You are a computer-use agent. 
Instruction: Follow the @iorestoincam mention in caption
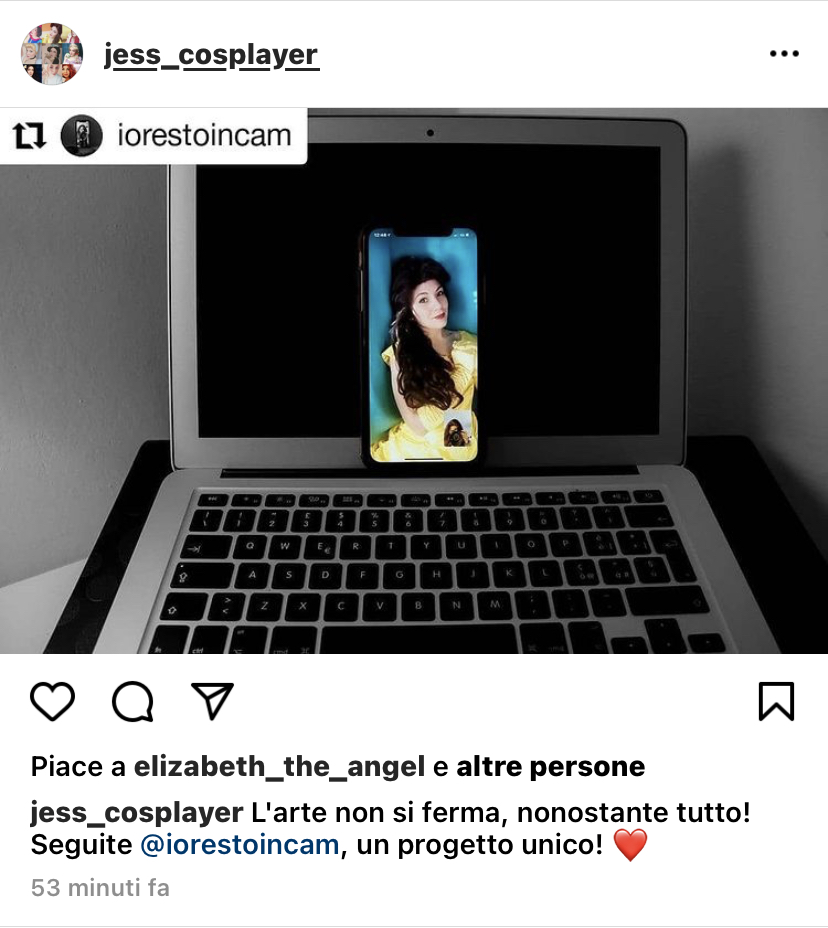[x=240, y=845]
